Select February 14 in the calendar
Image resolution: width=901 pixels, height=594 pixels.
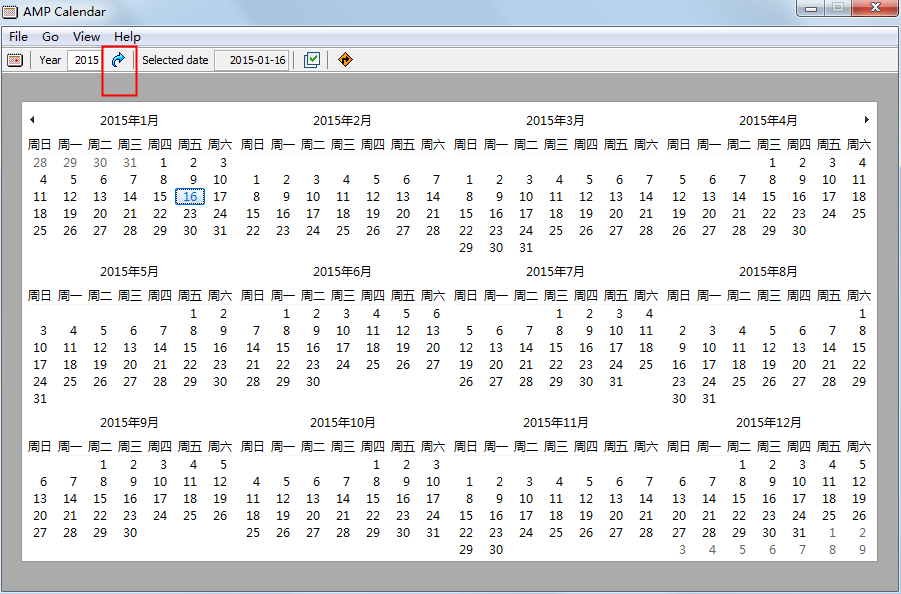(433, 197)
